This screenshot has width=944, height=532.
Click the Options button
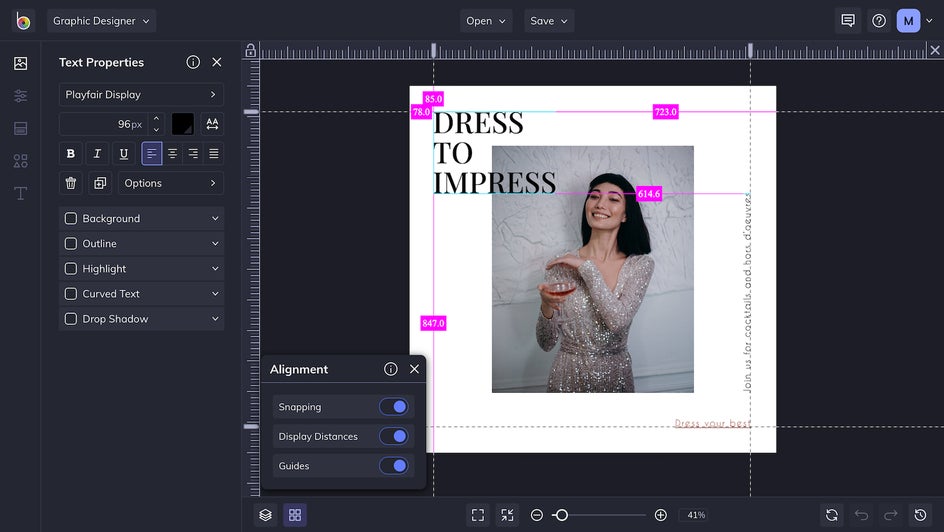(170, 183)
